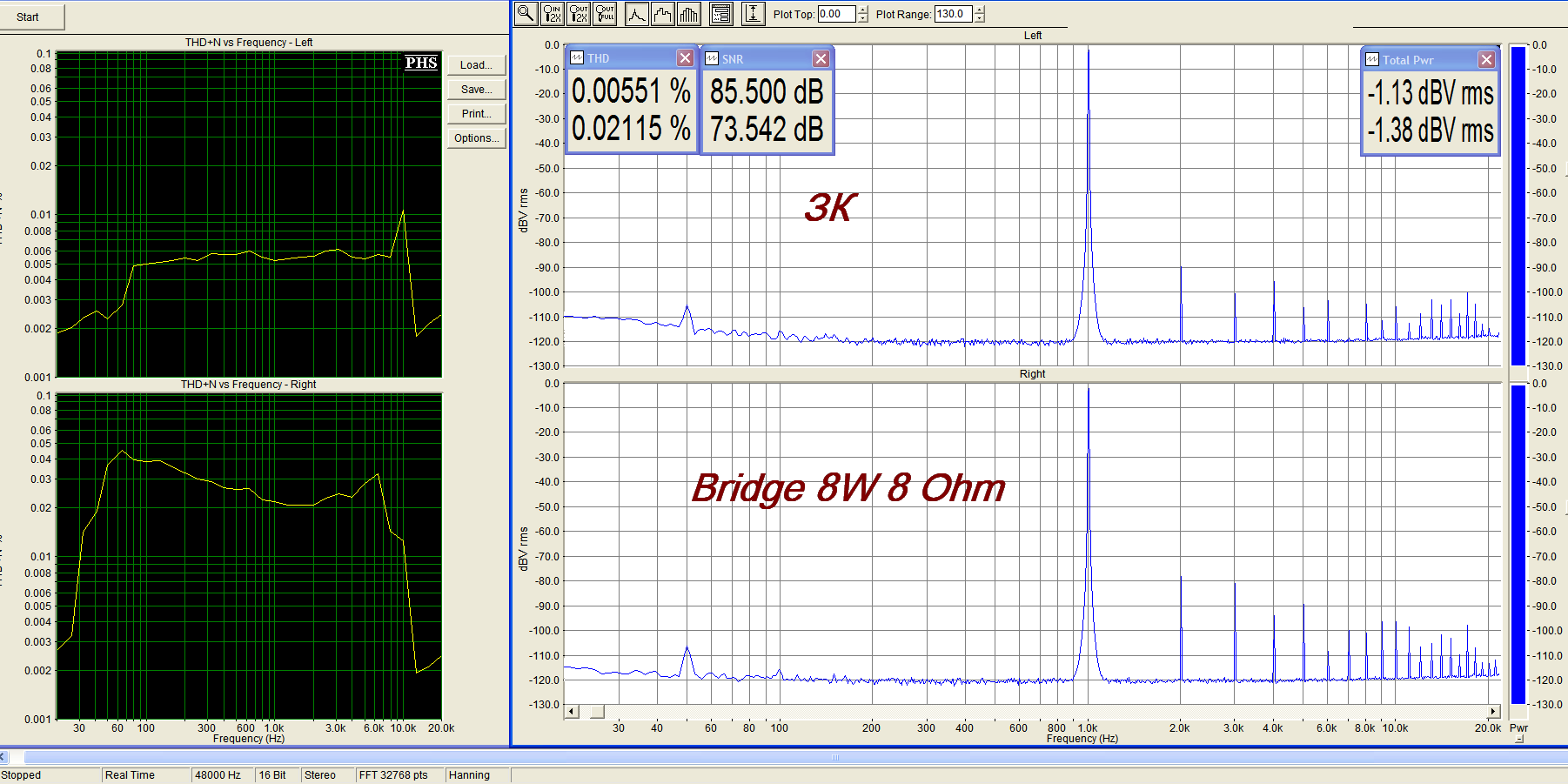Image resolution: width=1568 pixels, height=784 pixels.
Task: Click the Plot Top input field
Action: click(836, 14)
